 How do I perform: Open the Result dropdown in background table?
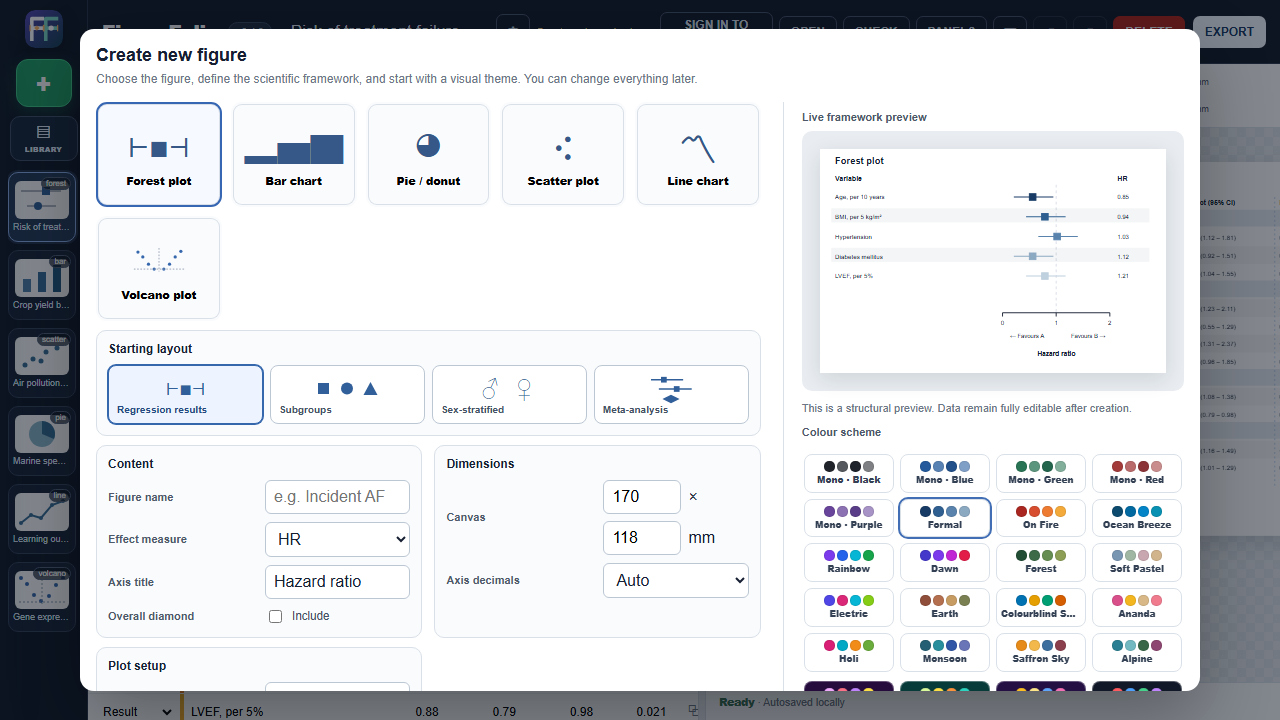tap(137, 711)
